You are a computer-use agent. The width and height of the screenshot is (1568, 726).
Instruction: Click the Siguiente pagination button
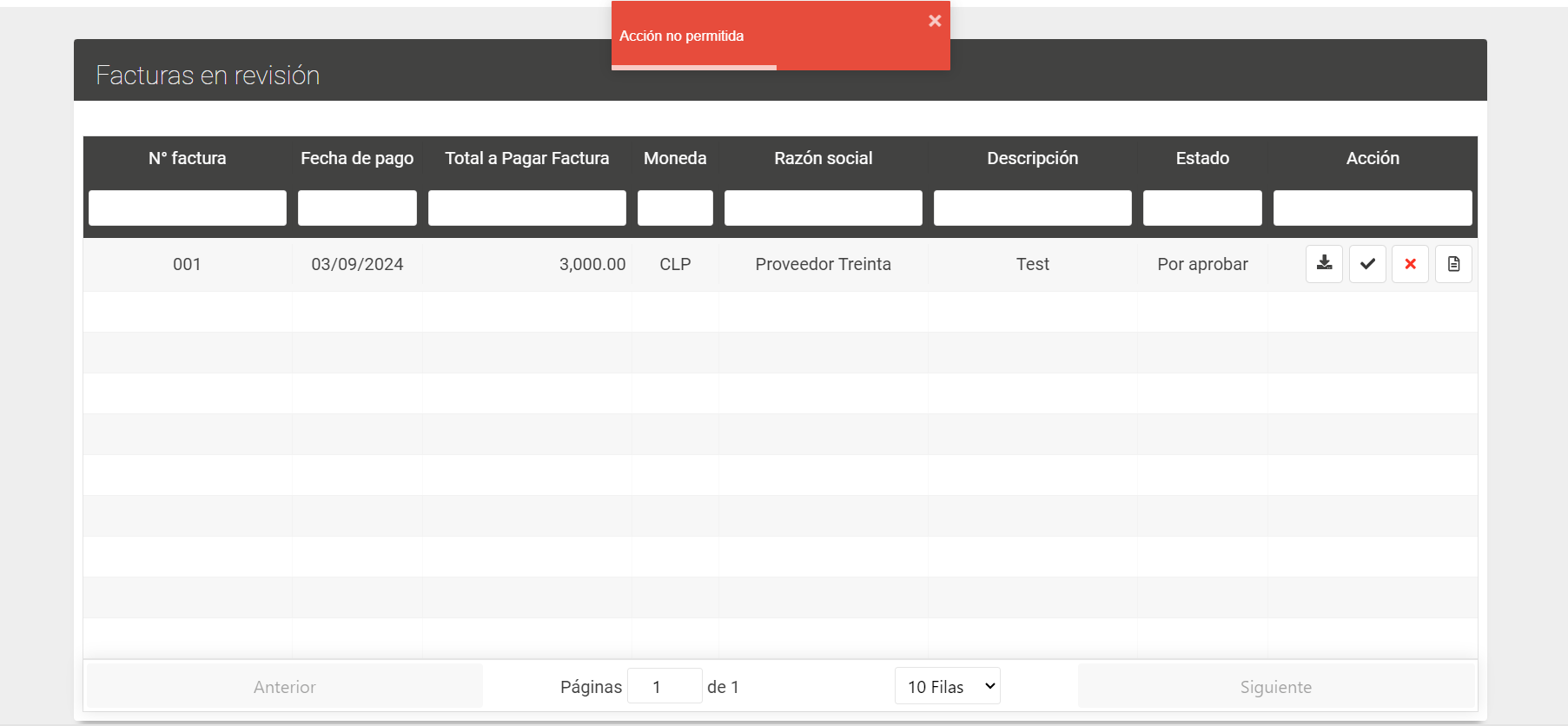coord(1275,686)
